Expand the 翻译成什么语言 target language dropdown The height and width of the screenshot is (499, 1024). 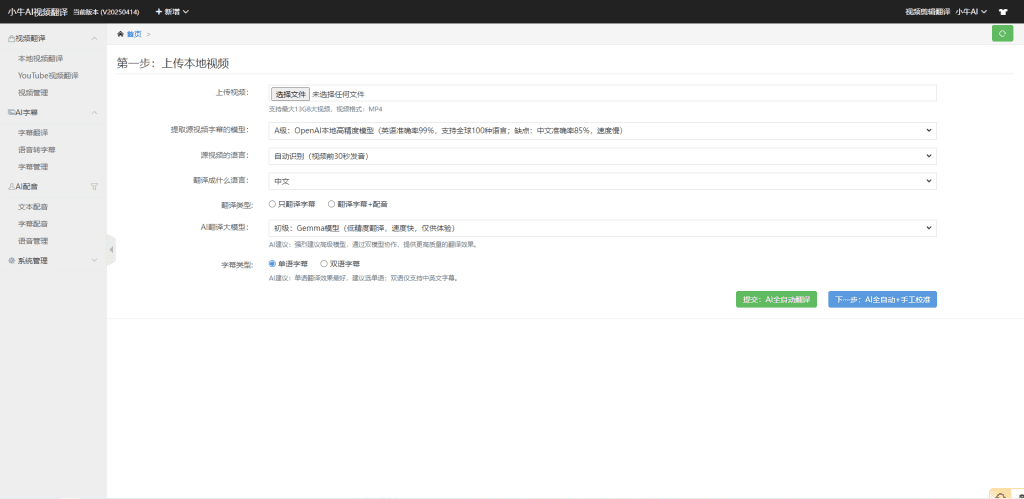[x=602, y=181]
